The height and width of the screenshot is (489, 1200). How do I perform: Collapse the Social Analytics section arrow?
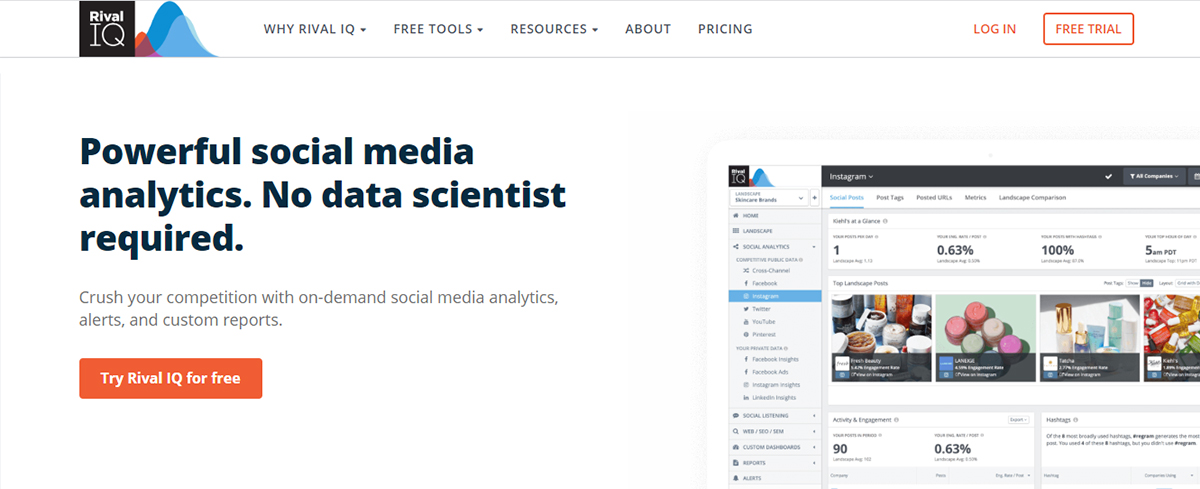pyautogui.click(x=814, y=247)
